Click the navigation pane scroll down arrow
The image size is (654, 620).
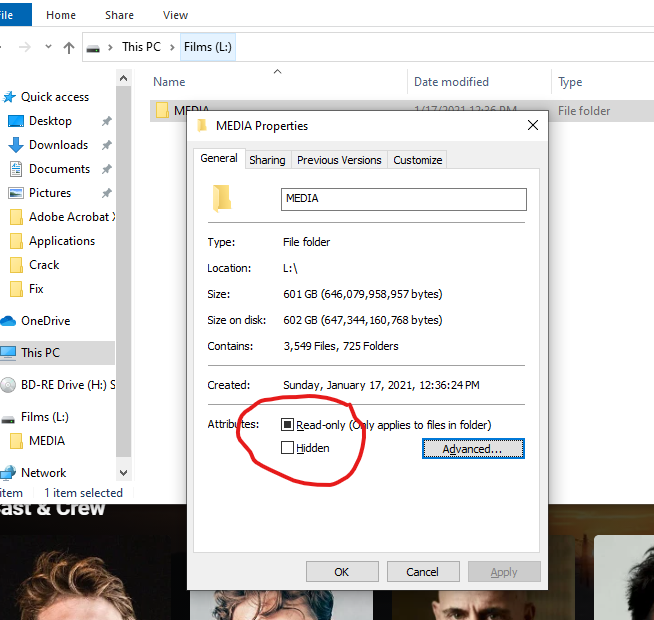pyautogui.click(x=123, y=473)
